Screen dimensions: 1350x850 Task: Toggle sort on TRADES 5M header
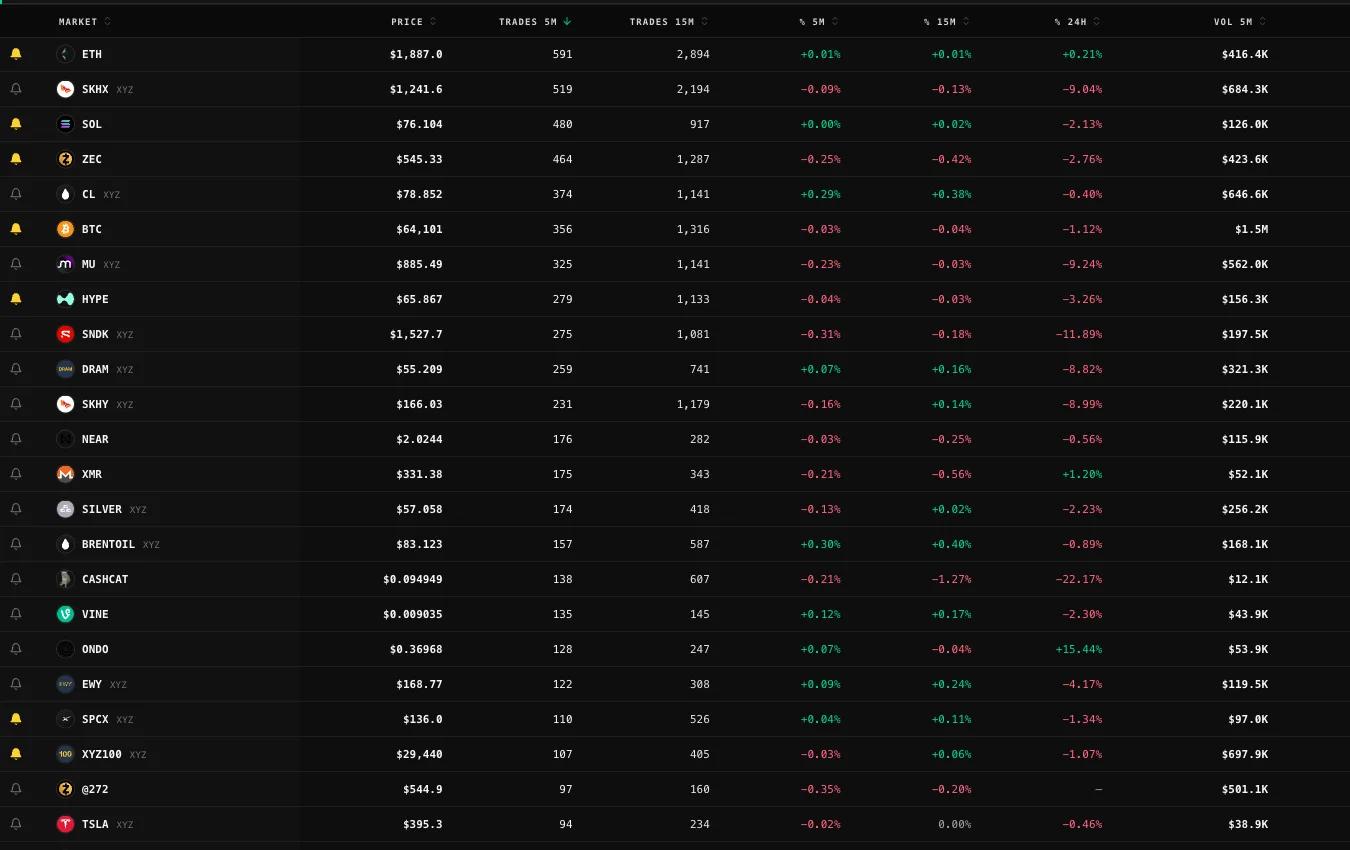coord(535,22)
